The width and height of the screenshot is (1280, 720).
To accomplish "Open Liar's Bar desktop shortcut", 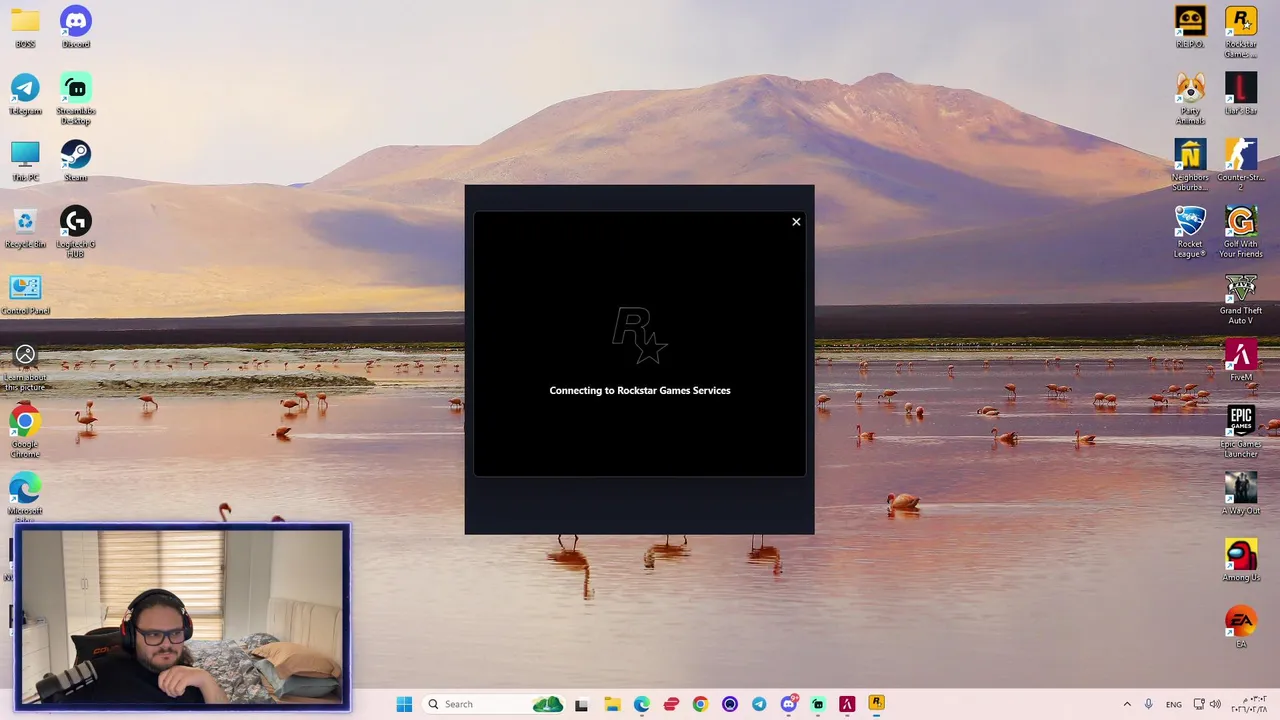I will [1241, 93].
